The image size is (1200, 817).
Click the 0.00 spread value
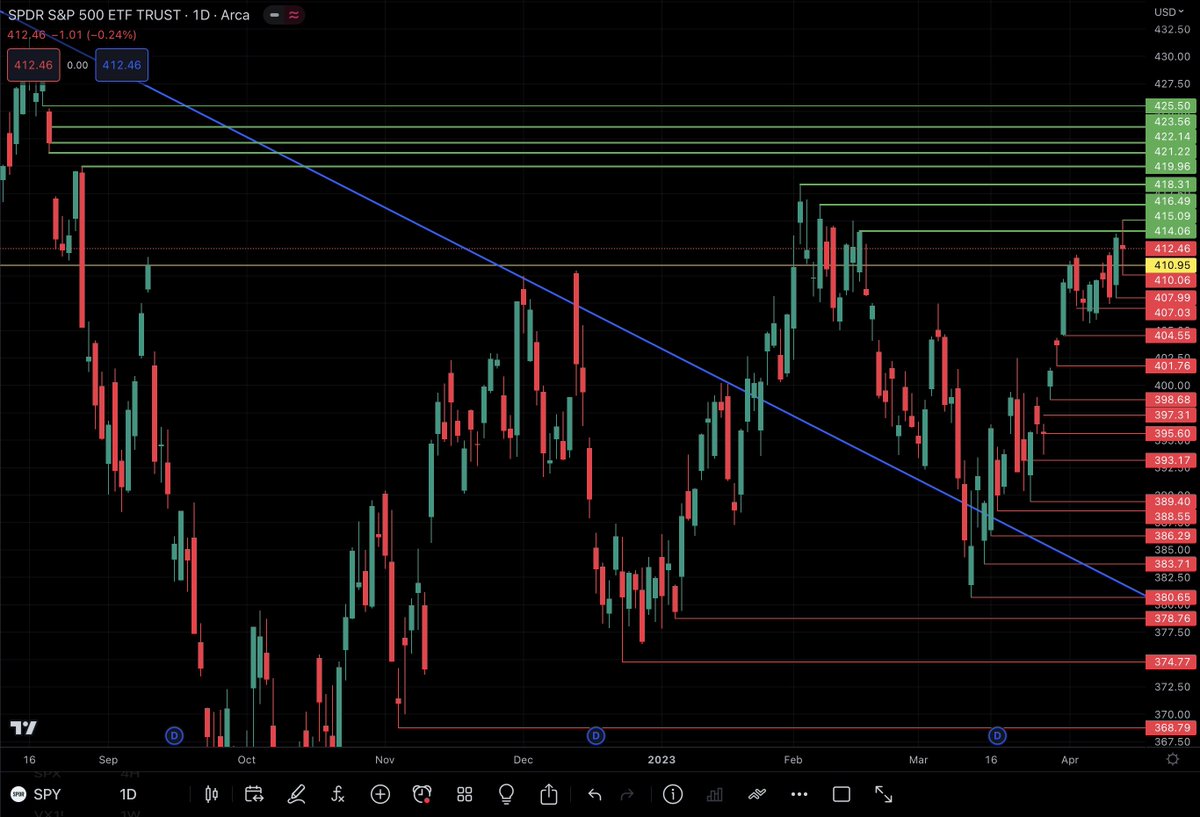[77, 65]
